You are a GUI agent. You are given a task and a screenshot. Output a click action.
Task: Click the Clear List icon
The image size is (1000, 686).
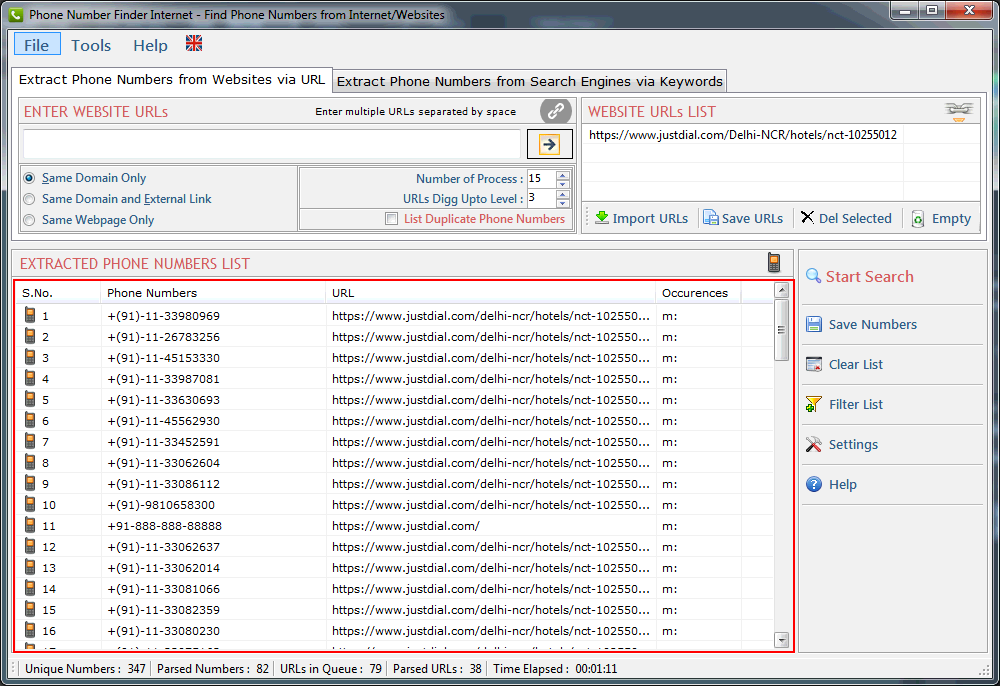click(814, 364)
